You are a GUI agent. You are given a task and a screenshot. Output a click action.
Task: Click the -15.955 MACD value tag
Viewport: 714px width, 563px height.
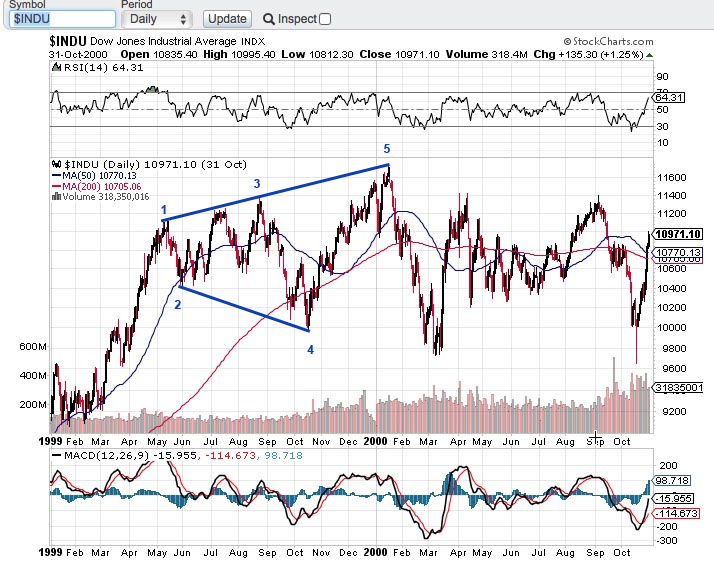pyautogui.click(x=673, y=499)
